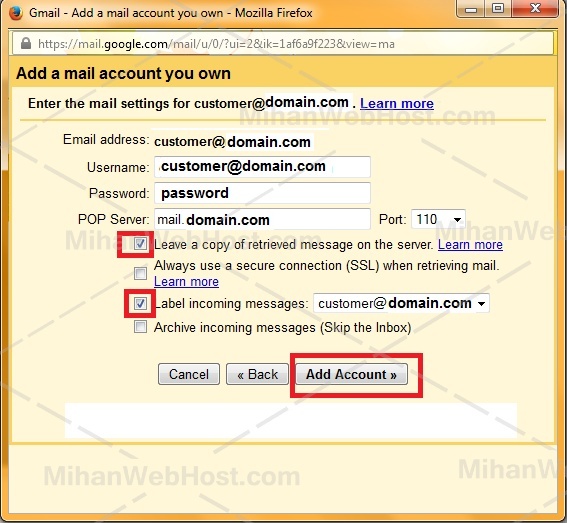Image resolution: width=567 pixels, height=523 pixels.
Task: Click the Add Account button
Action: pyautogui.click(x=351, y=374)
